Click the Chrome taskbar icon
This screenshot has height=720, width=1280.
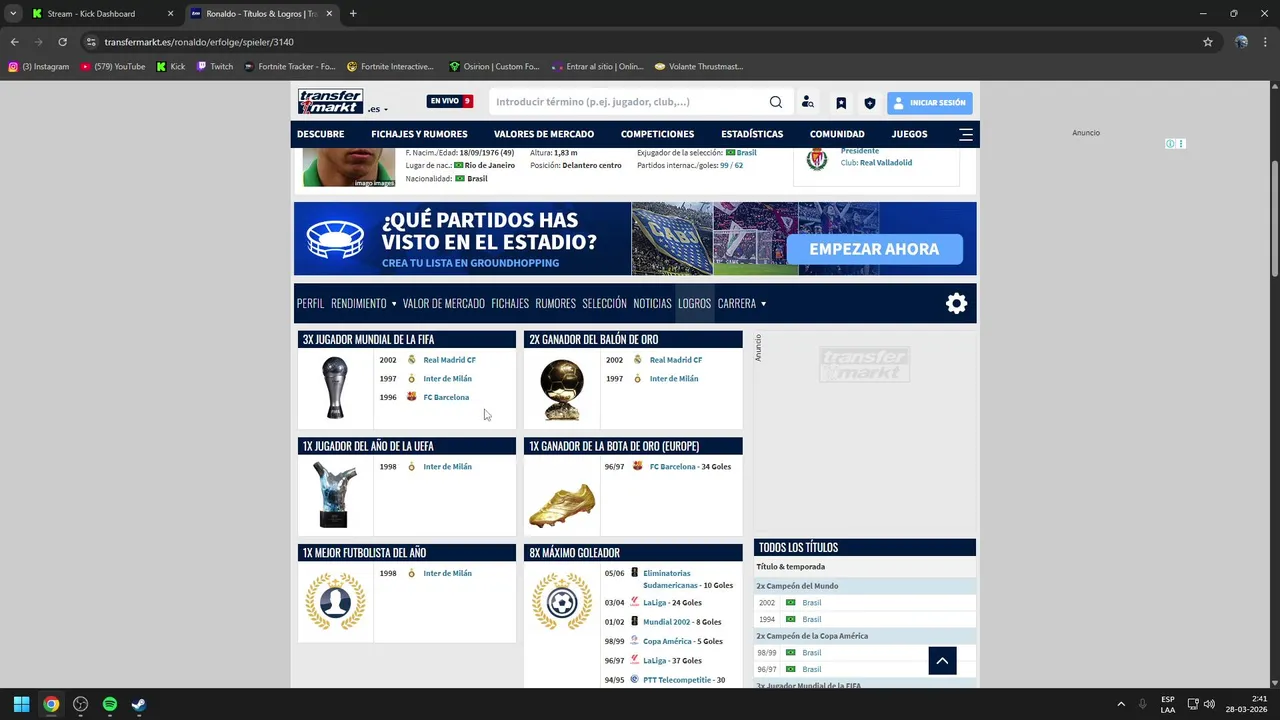click(51, 704)
